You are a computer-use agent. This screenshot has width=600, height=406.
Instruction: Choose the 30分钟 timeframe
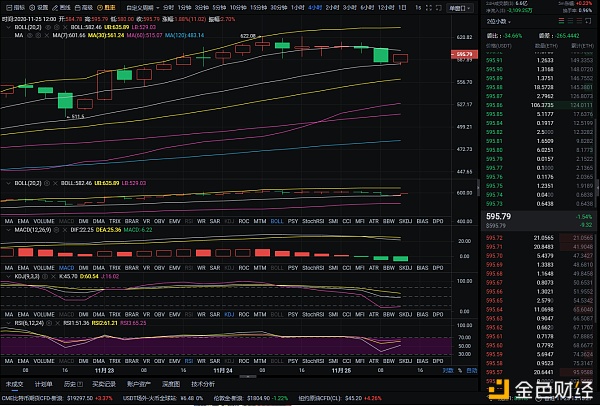[x=279, y=8]
